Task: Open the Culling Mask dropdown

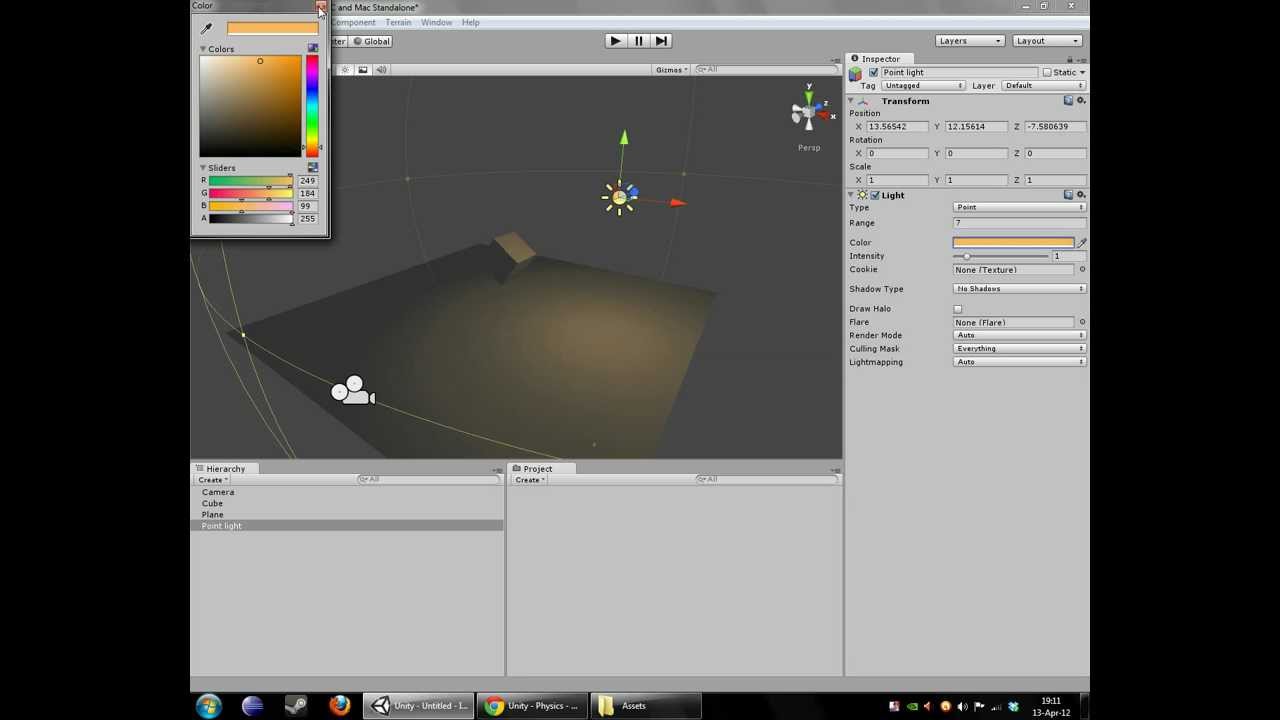Action: pos(1019,349)
